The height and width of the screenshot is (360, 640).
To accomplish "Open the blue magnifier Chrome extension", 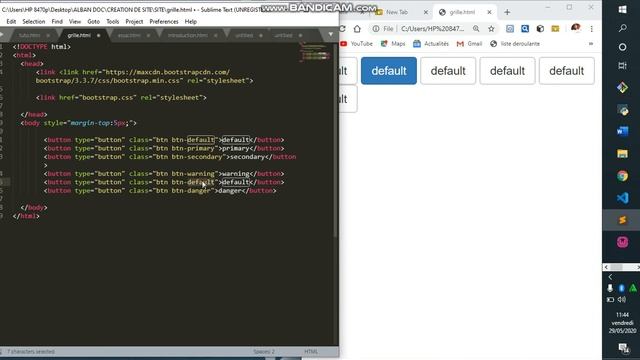I will (525, 29).
